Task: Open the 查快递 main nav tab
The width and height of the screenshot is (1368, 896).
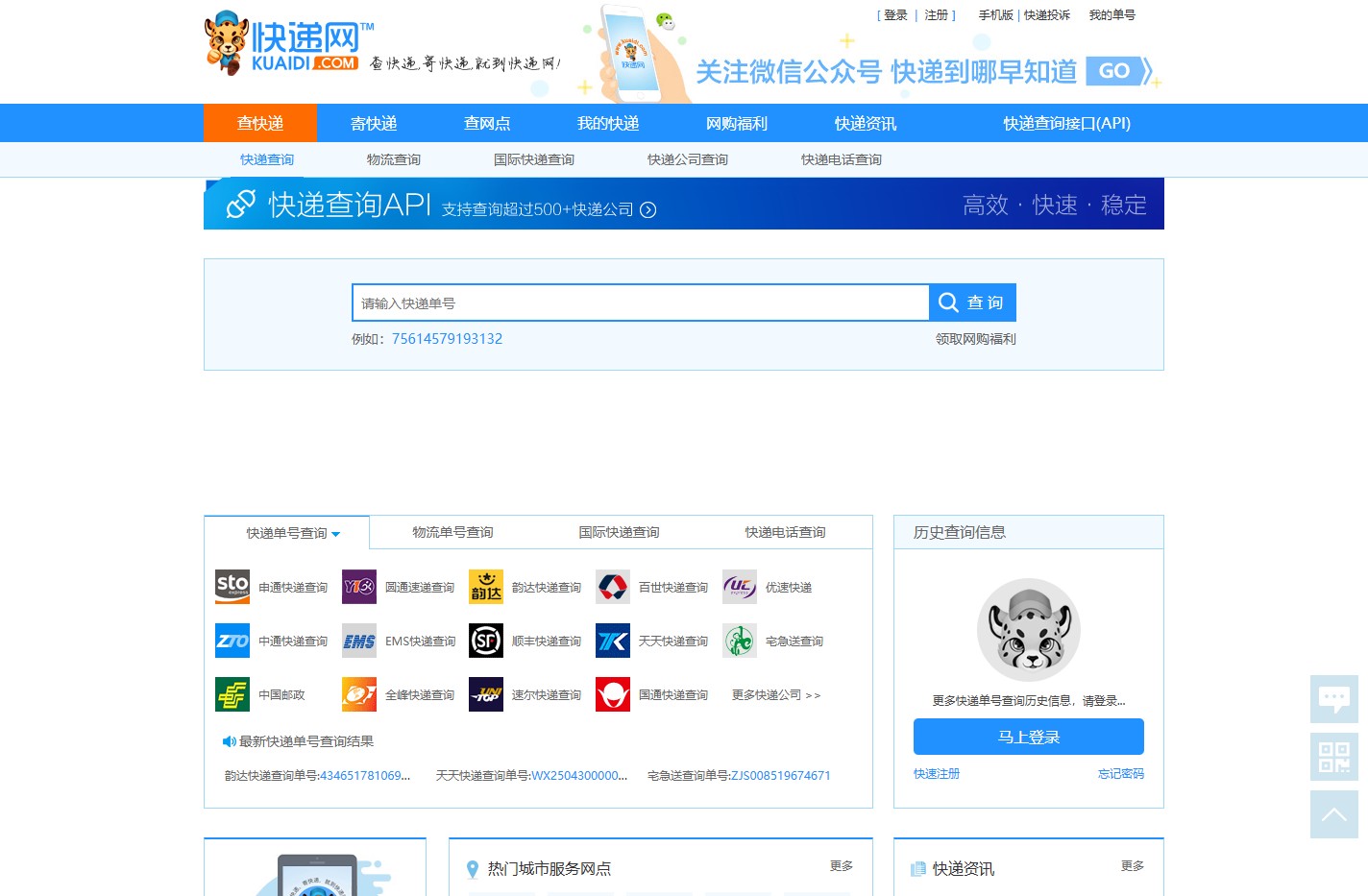Action: pyautogui.click(x=260, y=123)
